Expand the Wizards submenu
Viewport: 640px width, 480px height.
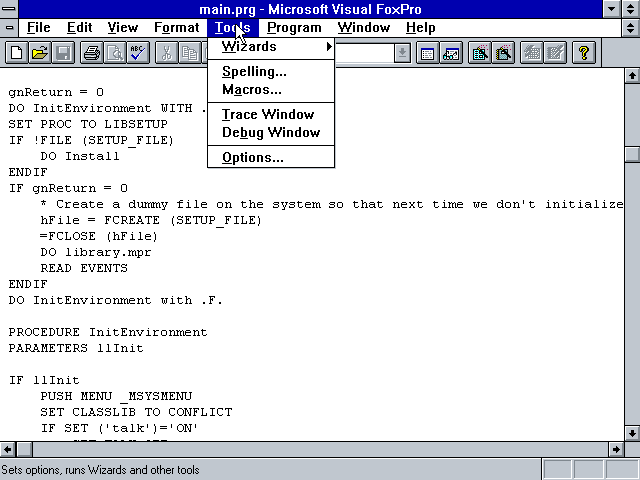pos(271,47)
